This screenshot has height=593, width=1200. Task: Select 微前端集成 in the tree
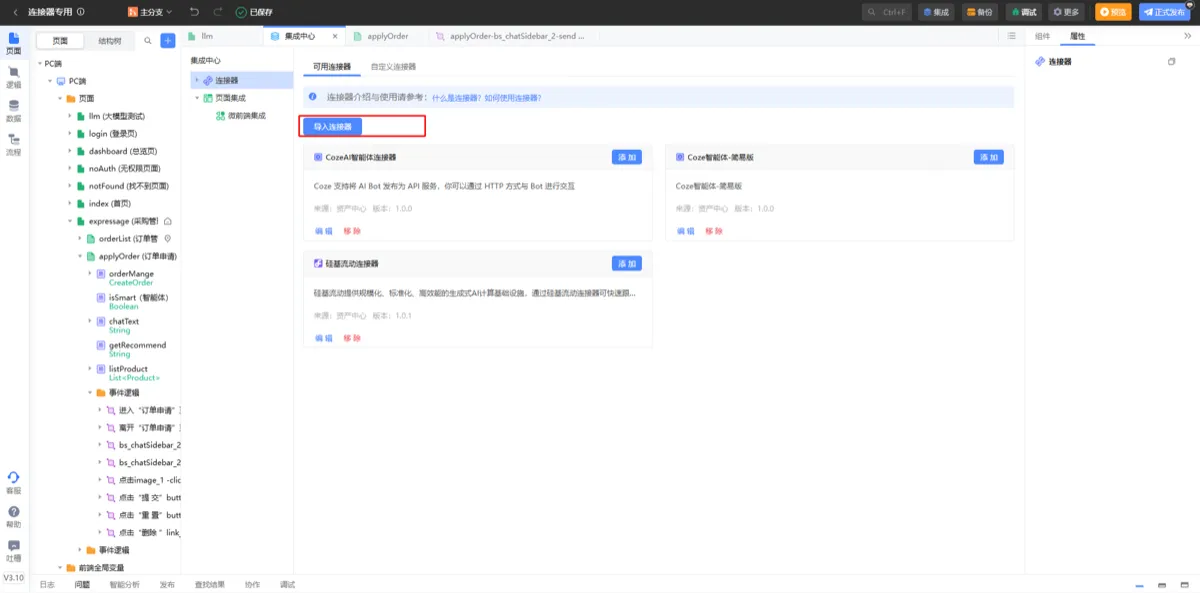pyautogui.click(x=246, y=116)
